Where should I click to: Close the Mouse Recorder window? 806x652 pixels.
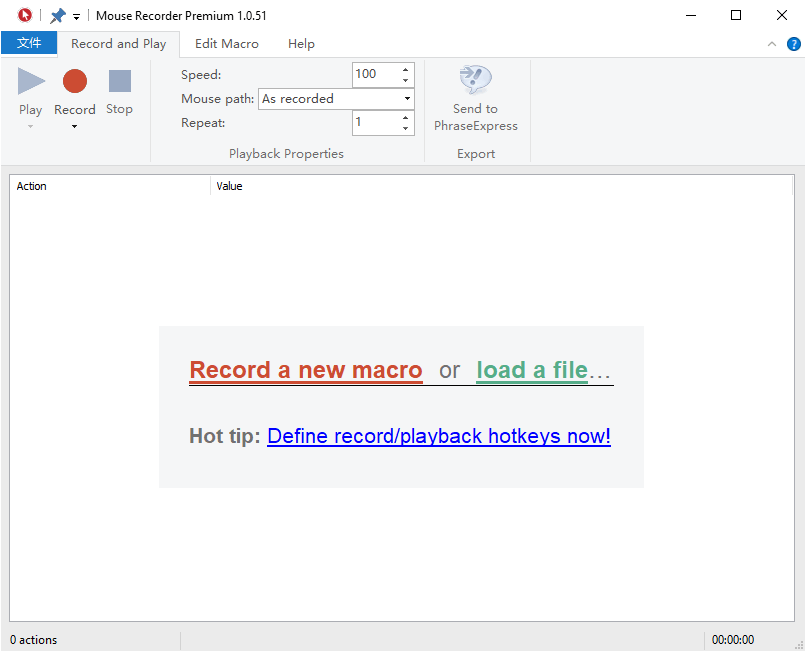click(x=781, y=15)
